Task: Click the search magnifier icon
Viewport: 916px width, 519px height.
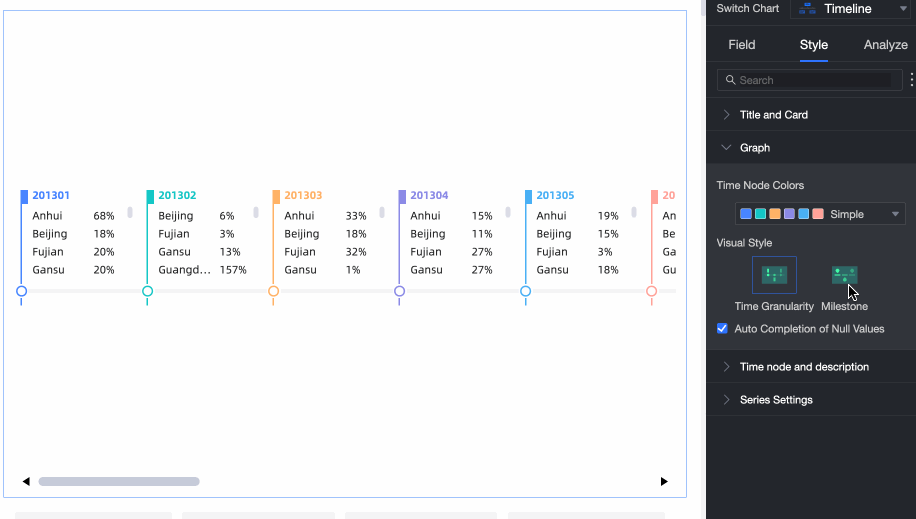Action: coord(731,80)
